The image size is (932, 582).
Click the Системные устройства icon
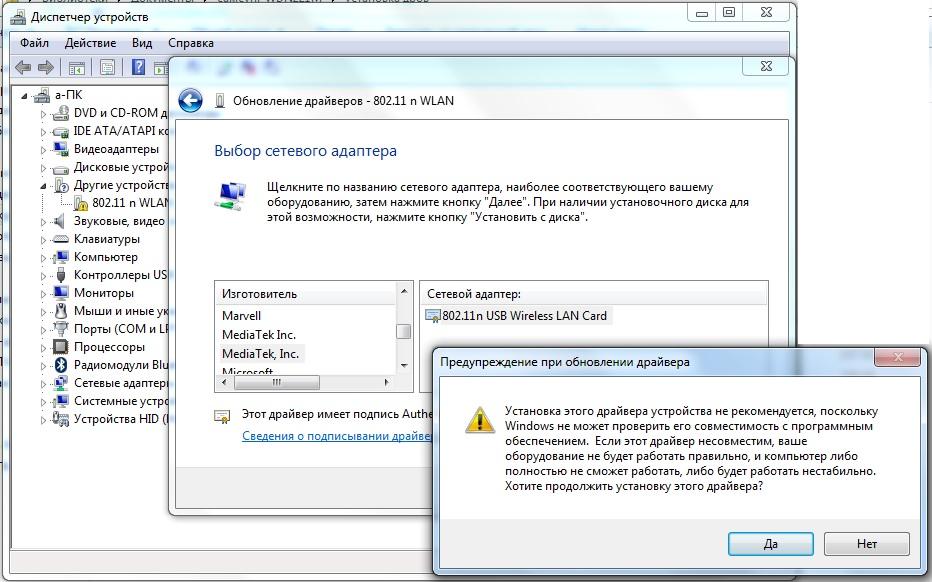[61, 401]
